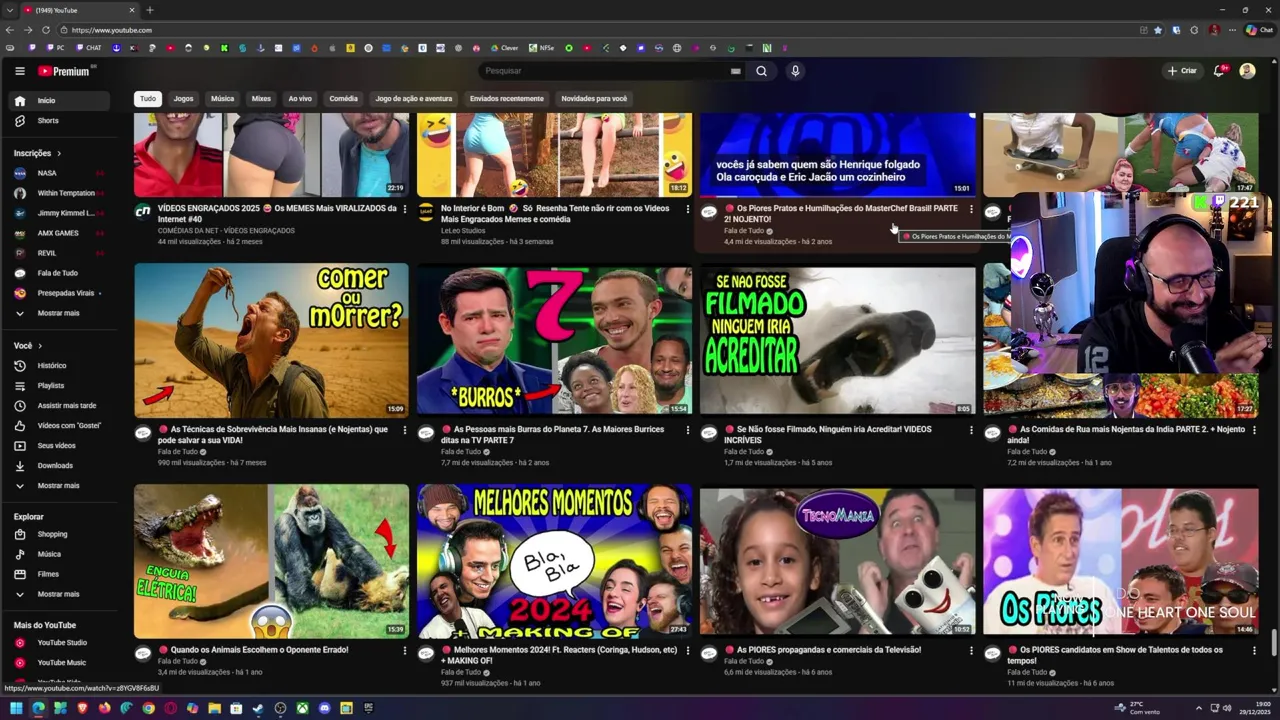Open Windows Start menu
This screenshot has height=720, width=1280.
(x=16, y=708)
